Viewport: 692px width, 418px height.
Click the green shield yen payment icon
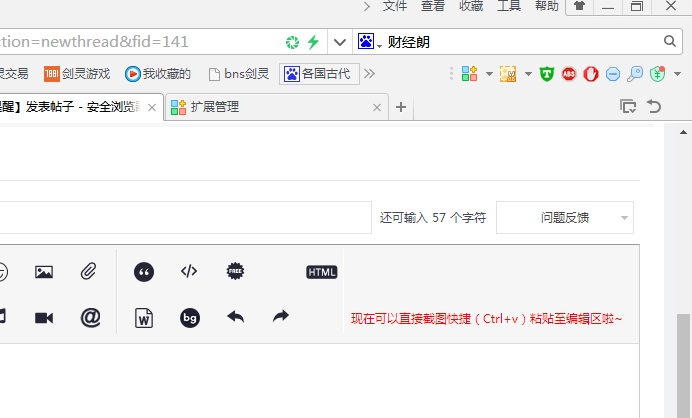click(658, 74)
